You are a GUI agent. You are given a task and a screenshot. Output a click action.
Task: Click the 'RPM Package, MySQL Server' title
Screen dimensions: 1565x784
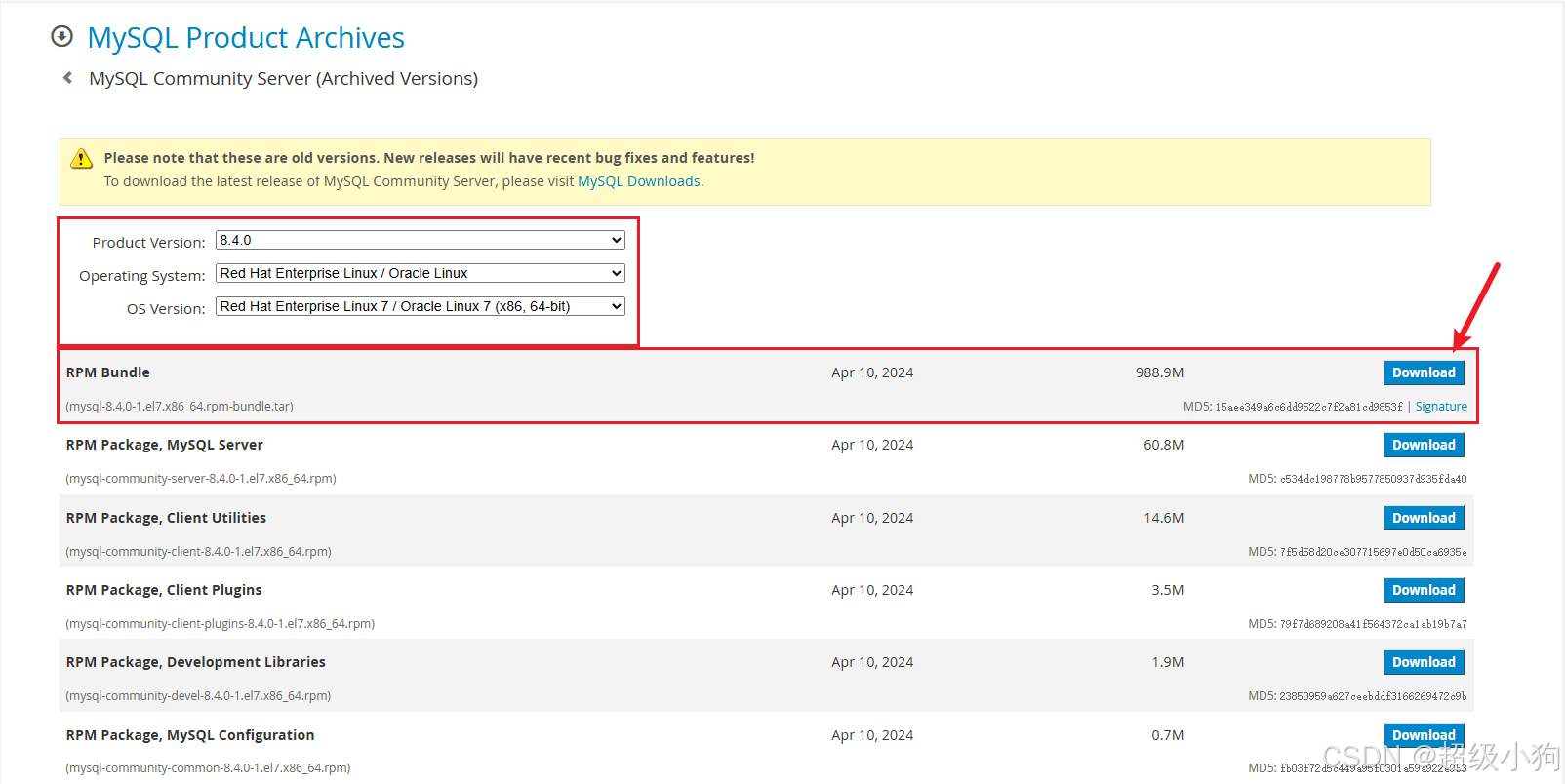(165, 445)
